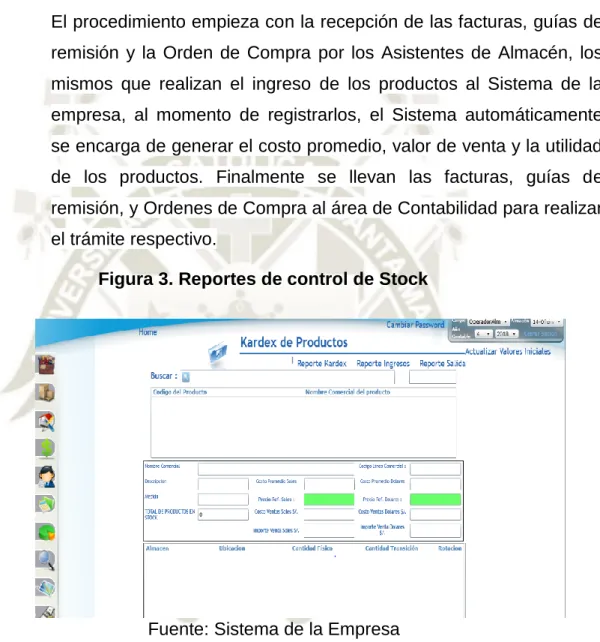Viewport: 600px width, 642px height.
Task: Click the Codigo del Producto column header
Action: [x=180, y=392]
